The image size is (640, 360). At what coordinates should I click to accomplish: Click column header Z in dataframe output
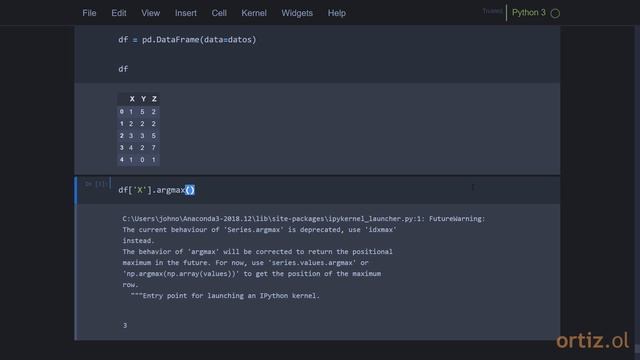click(154, 99)
